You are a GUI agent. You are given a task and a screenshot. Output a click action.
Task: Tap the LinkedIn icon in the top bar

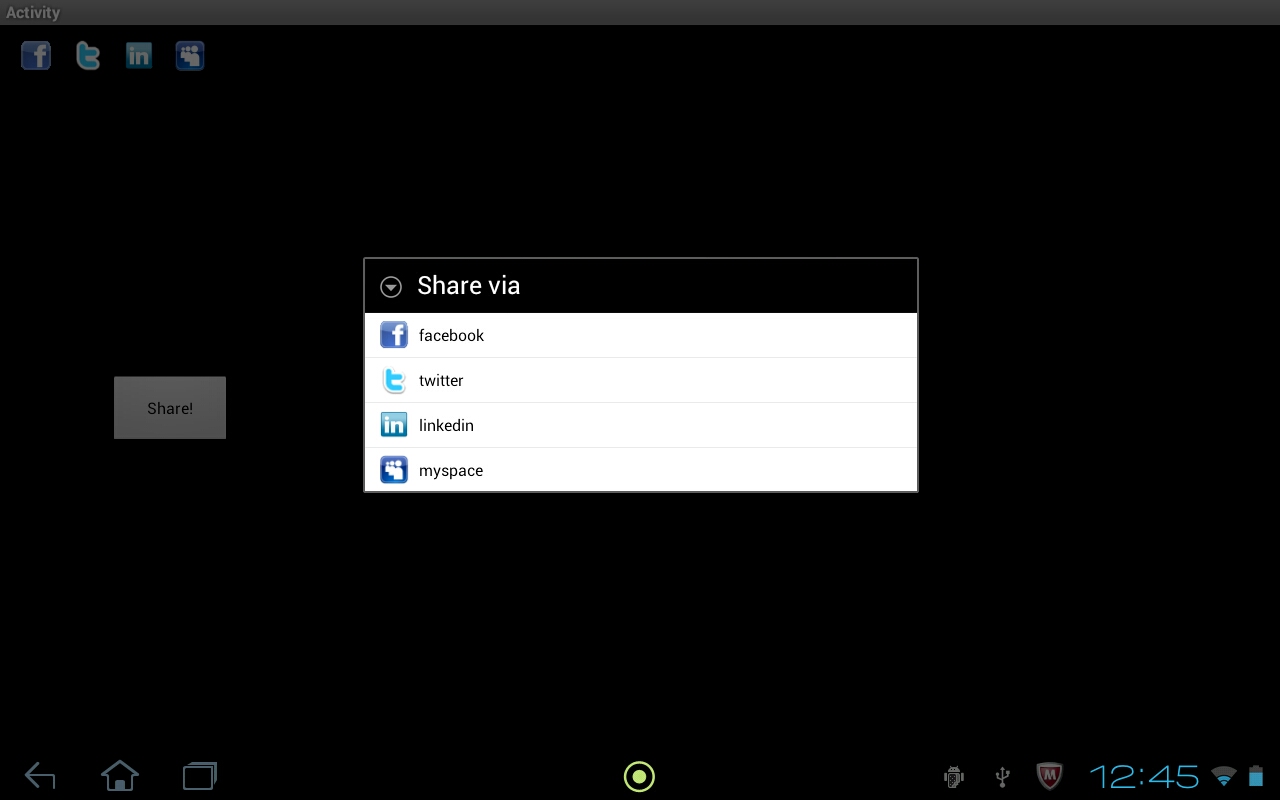coord(139,55)
